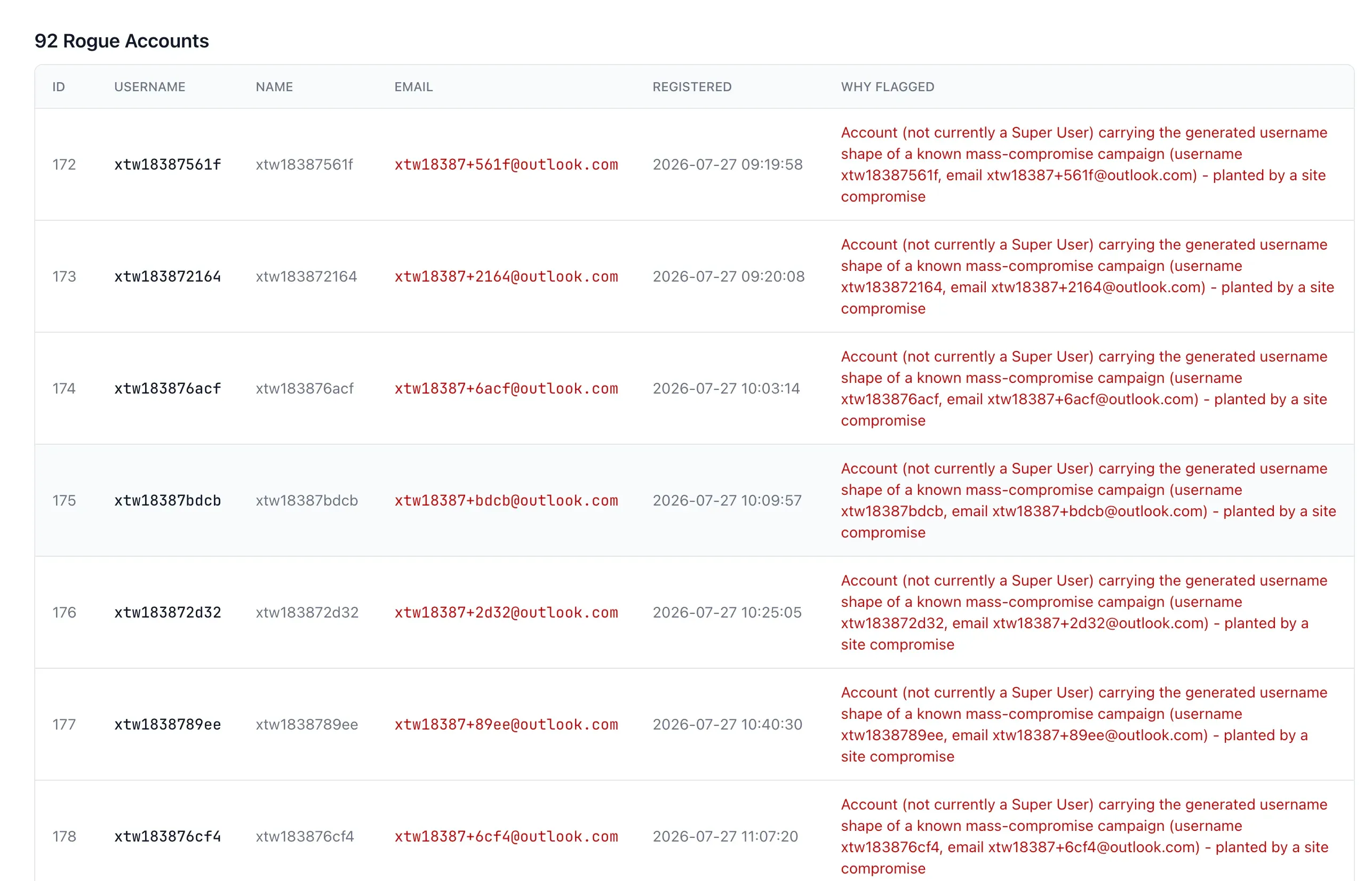The width and height of the screenshot is (1372, 881).
Task: Click email xtw18387+bdcb@outlook.com in EMAIL column
Action: [506, 501]
